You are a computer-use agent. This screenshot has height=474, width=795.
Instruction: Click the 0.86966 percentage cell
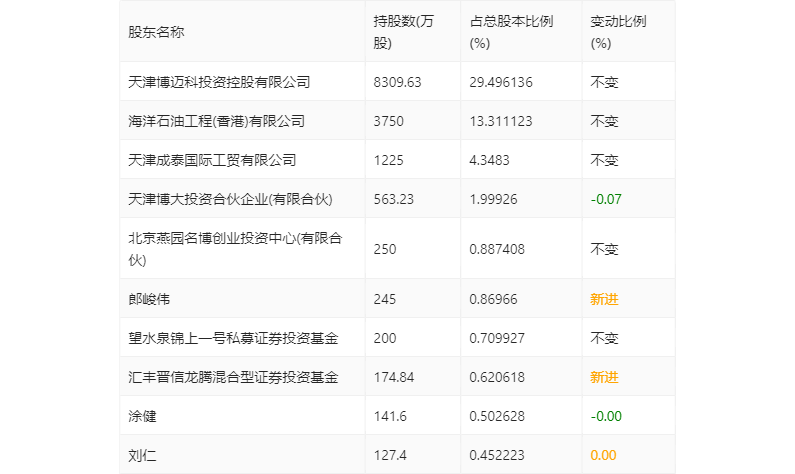(493, 299)
